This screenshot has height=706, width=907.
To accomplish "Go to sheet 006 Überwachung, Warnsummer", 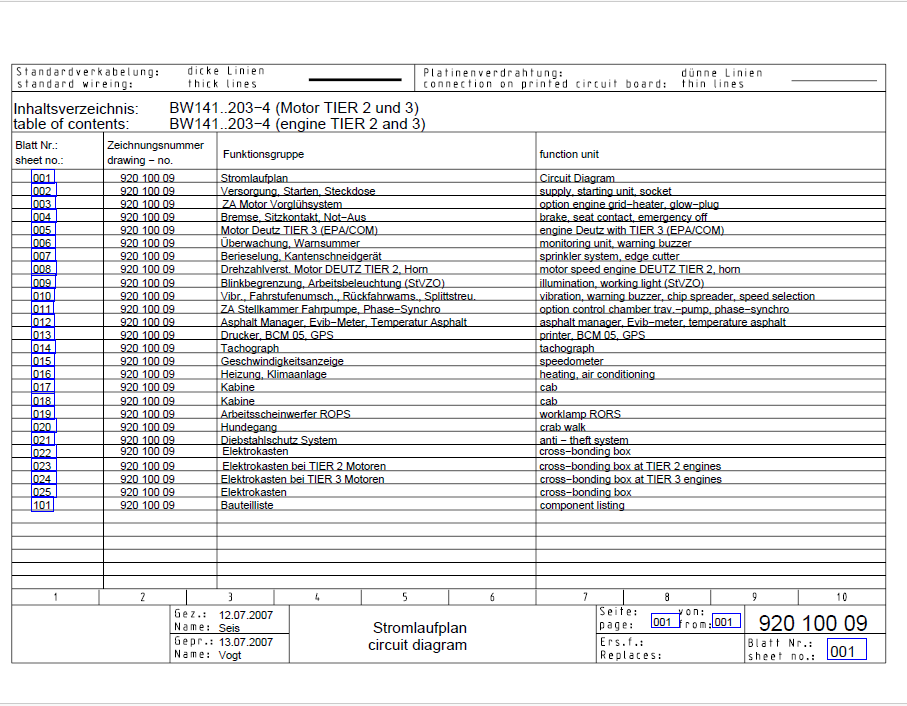I will [x=43, y=243].
